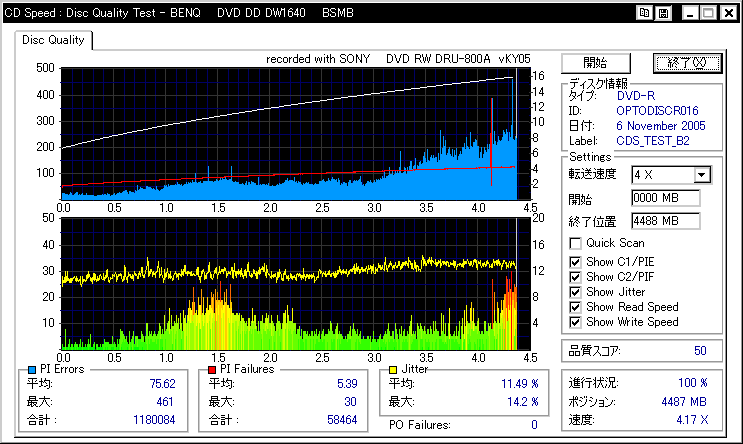
Task: Click PI Errors maximum 461
Action: (165, 402)
